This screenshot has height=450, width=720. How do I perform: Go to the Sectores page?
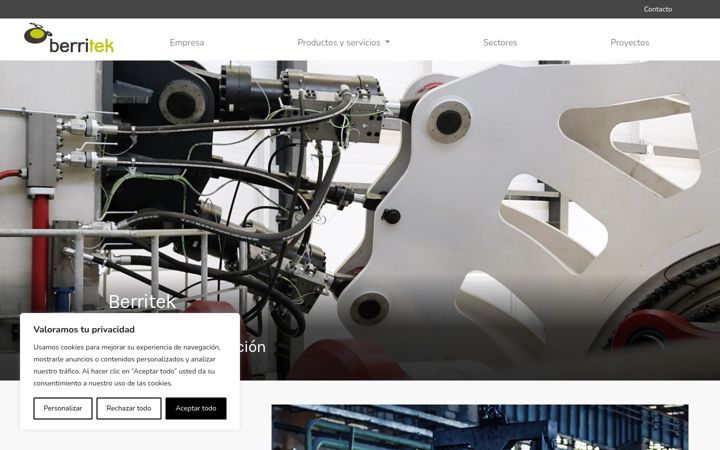pyautogui.click(x=500, y=42)
